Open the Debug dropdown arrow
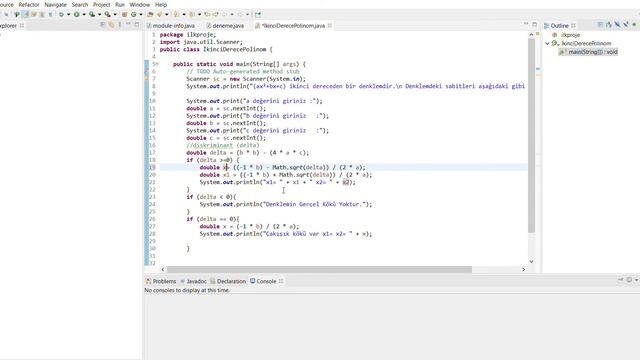Image resolution: width=640 pixels, height=360 pixels. point(68,14)
